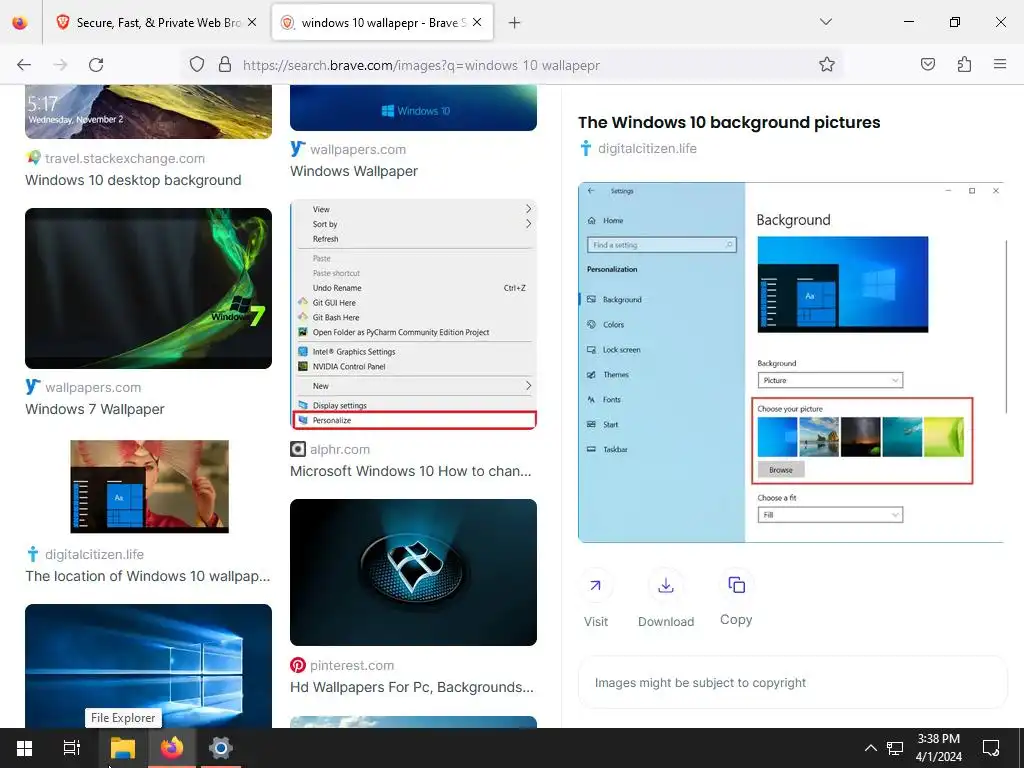This screenshot has width=1024, height=768.
Task: Click The Windows 10 background pictures title
Action: click(x=729, y=122)
